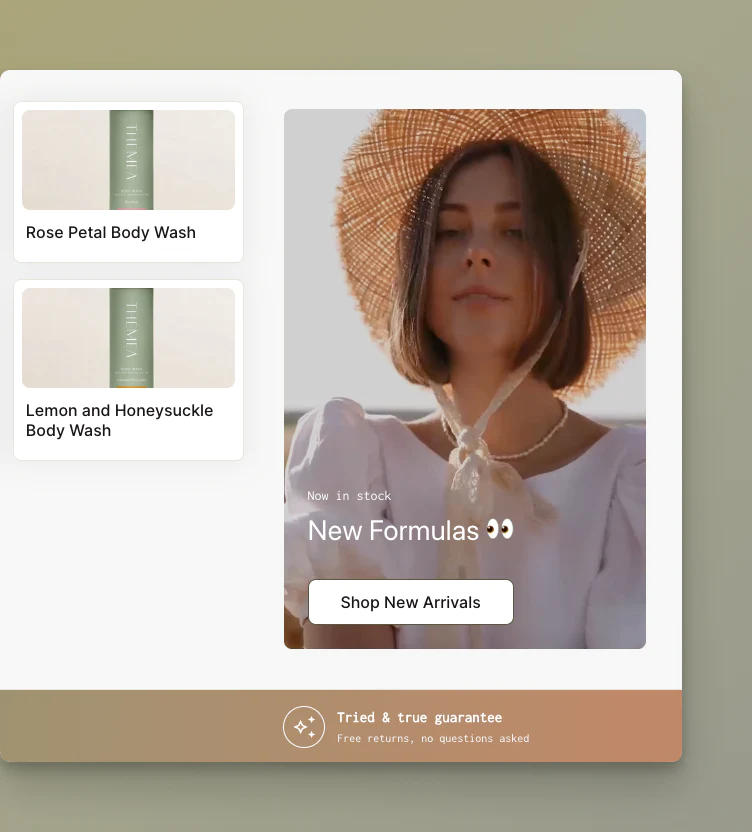Click the green bottle in Lemon Honeysuckle image
Screen dimensions: 752x832
click(131, 338)
